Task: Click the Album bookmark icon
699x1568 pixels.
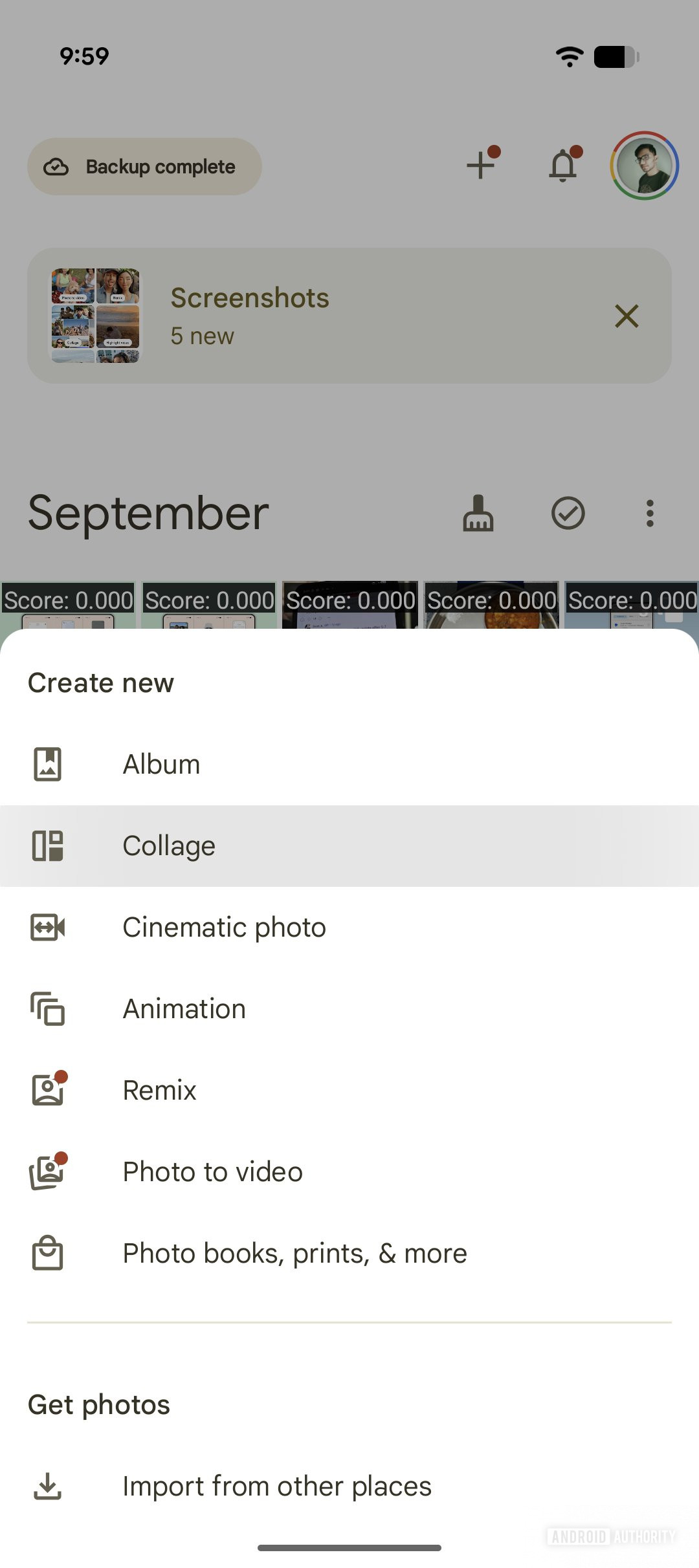Action: [x=47, y=763]
